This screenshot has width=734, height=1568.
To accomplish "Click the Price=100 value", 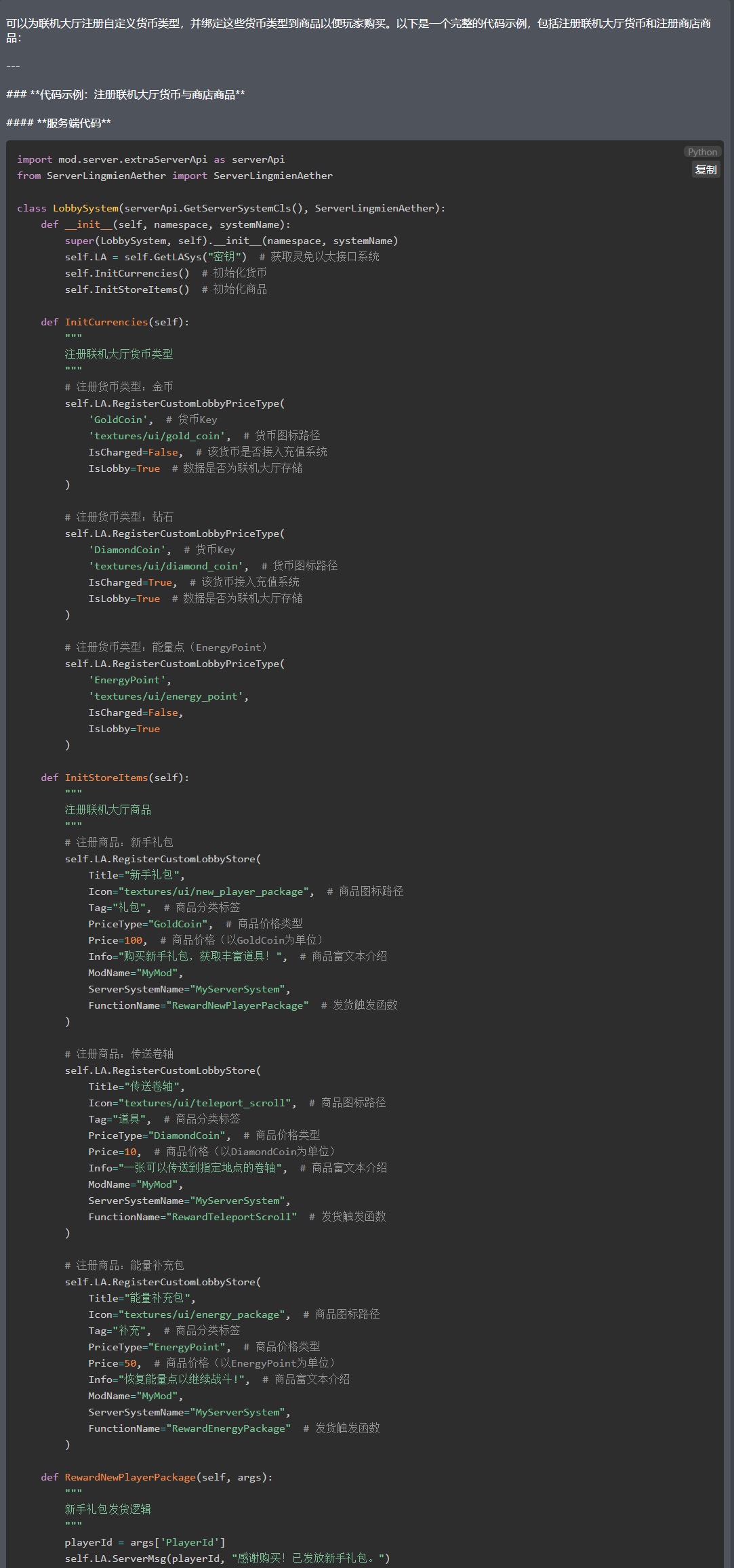I will point(134,940).
